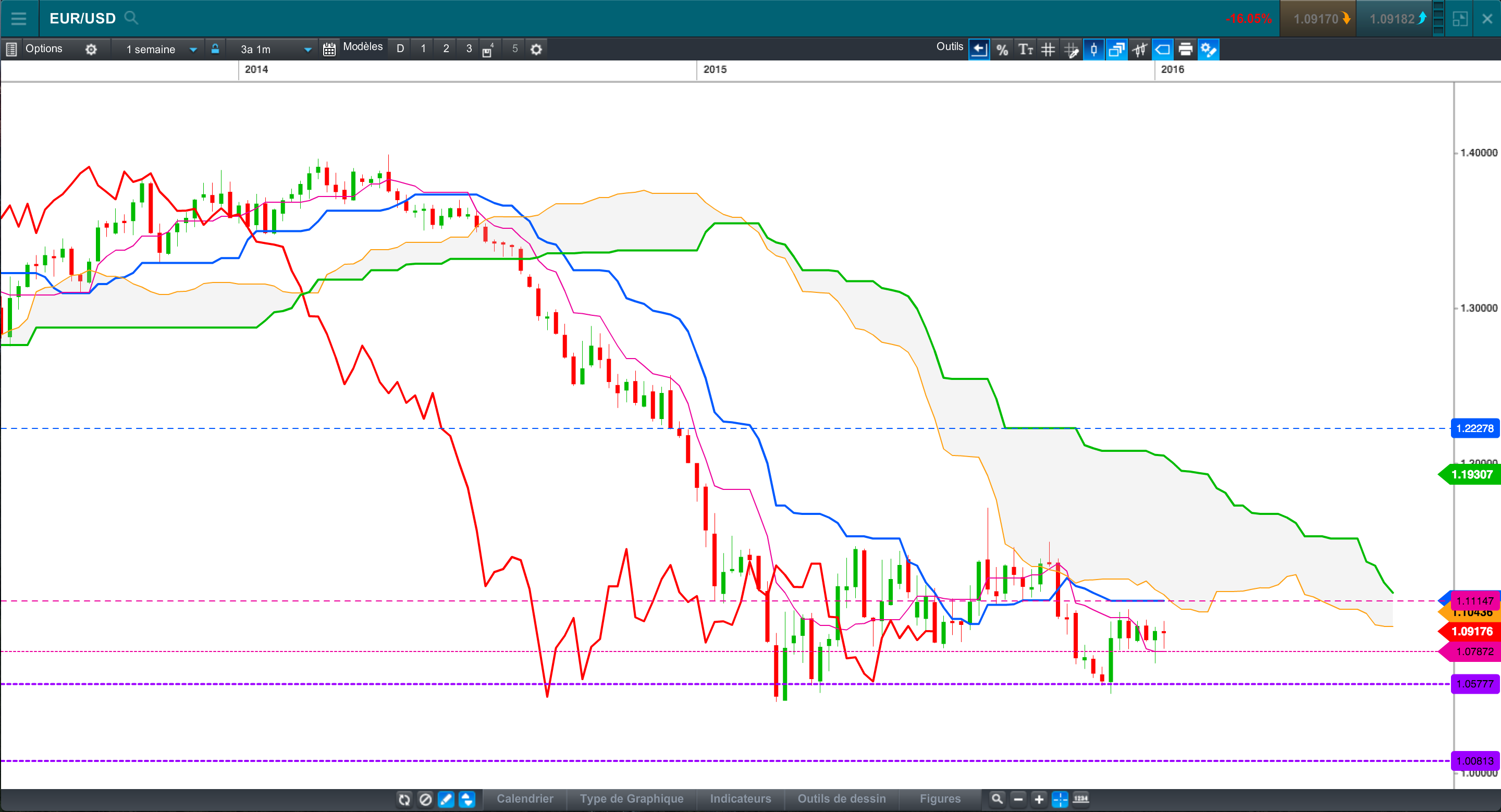The width and height of the screenshot is (1501, 812).
Task: Toggle the crosshair cursor mode
Action: [x=1060, y=799]
